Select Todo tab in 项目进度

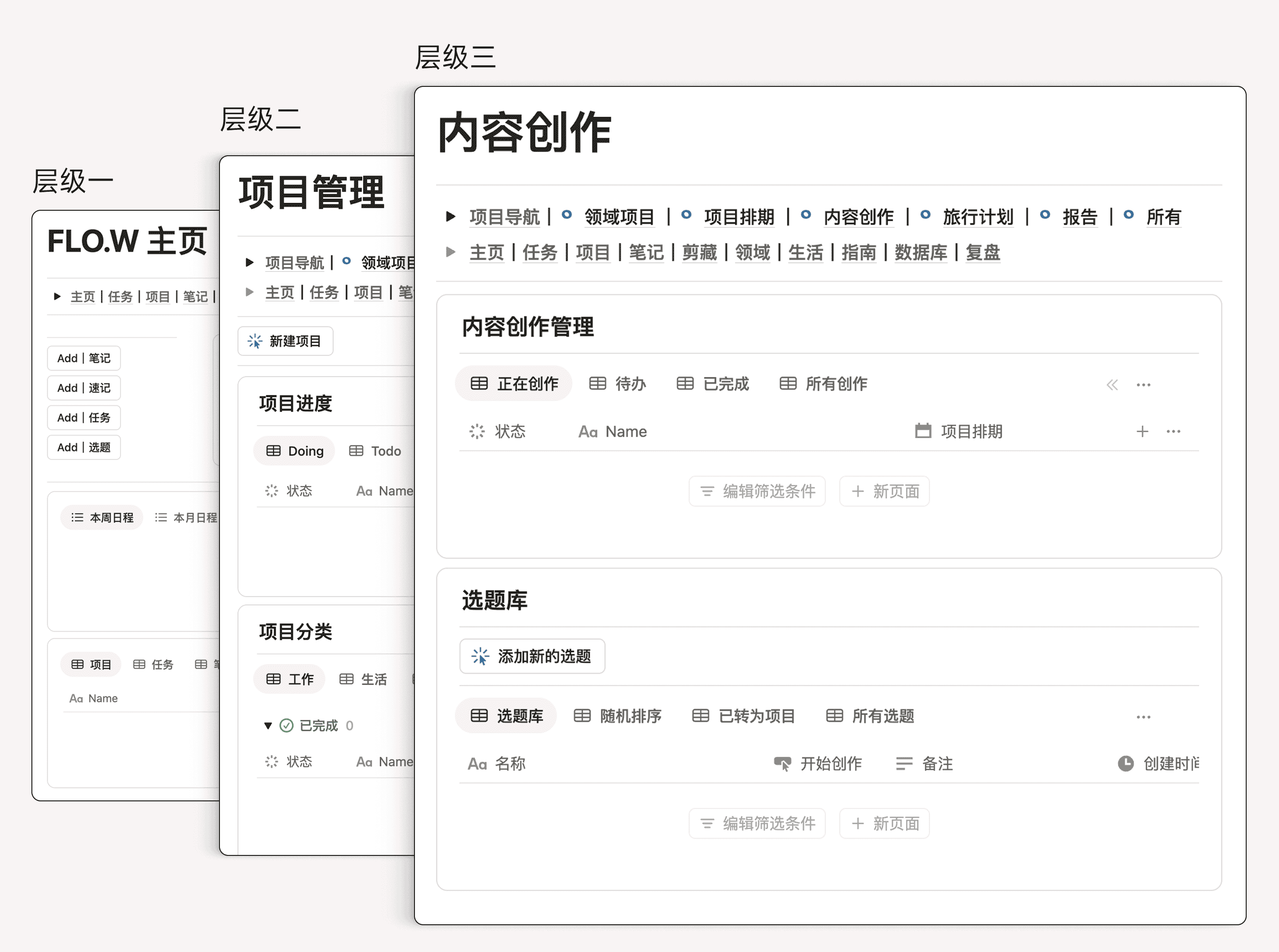pos(375,451)
